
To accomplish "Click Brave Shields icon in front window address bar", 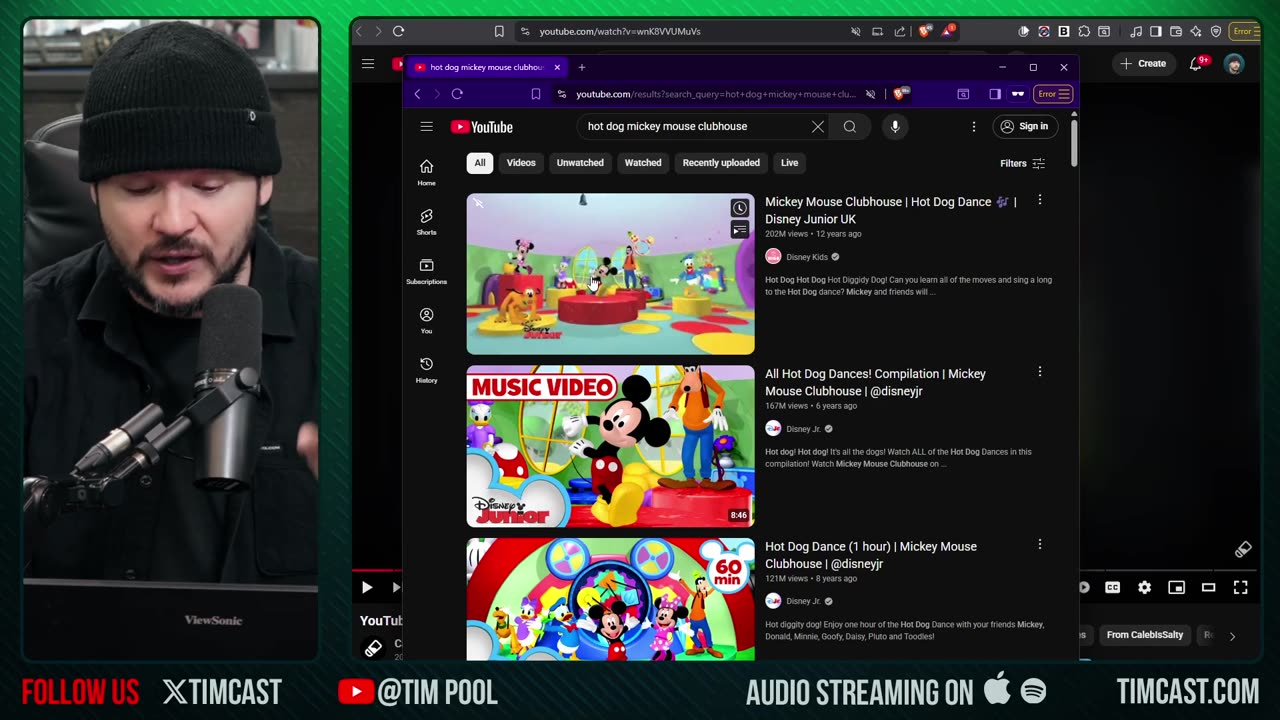I will point(900,94).
